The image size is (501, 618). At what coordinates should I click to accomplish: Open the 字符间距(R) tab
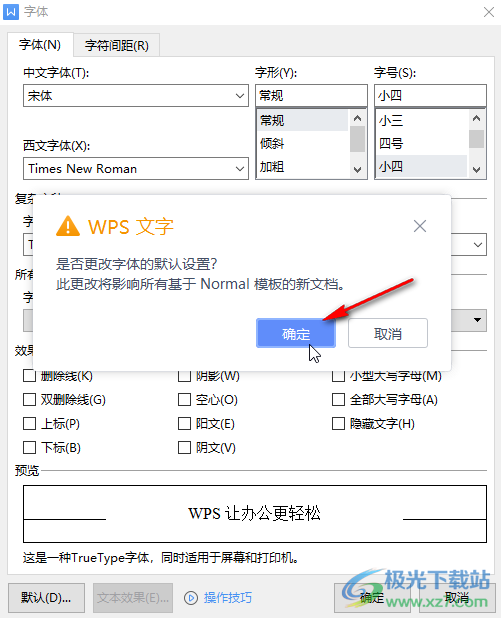pyautogui.click(x=117, y=46)
